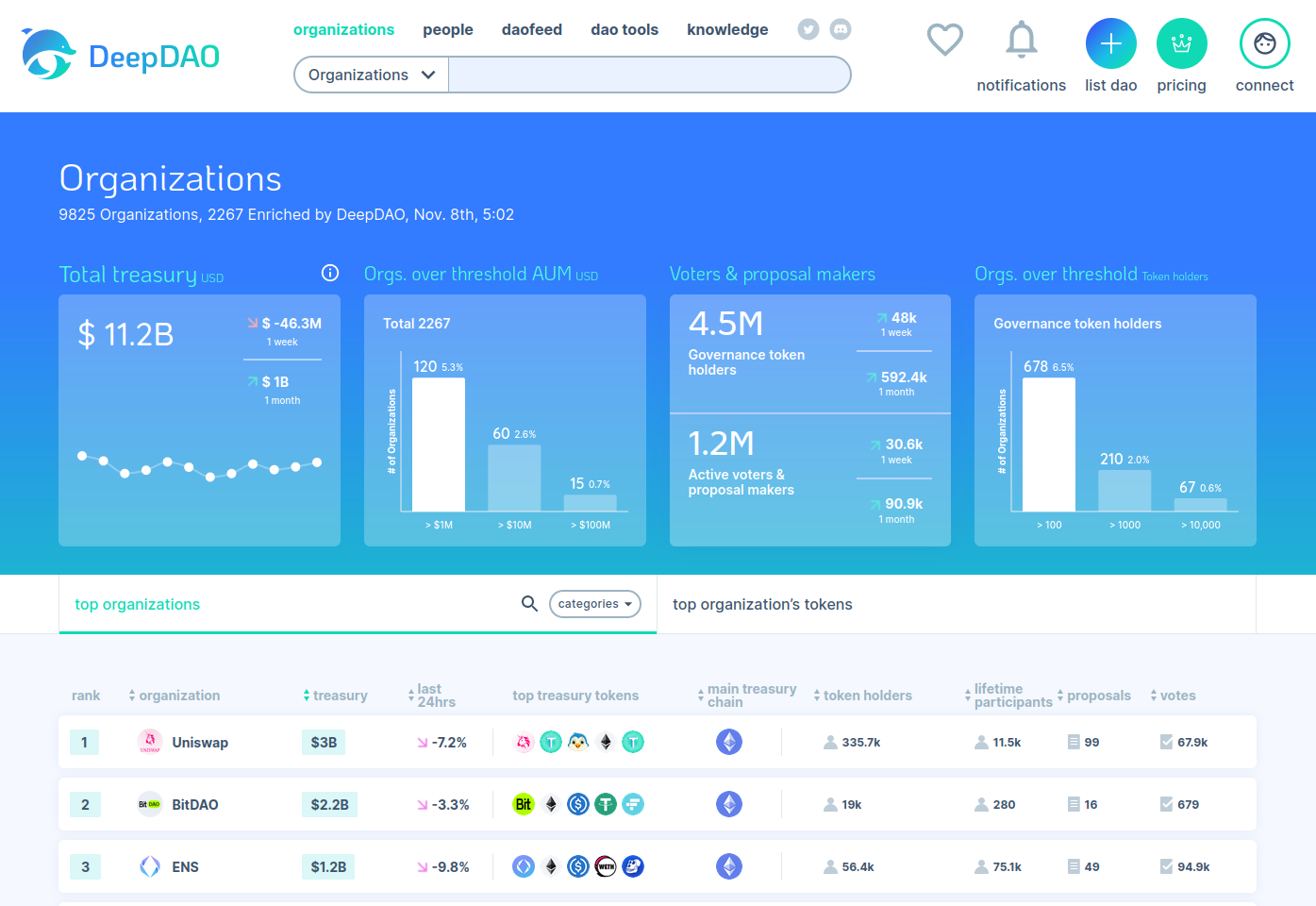Viewport: 1316px width, 906px height.
Task: Click the heart favorites icon
Action: pos(944,40)
